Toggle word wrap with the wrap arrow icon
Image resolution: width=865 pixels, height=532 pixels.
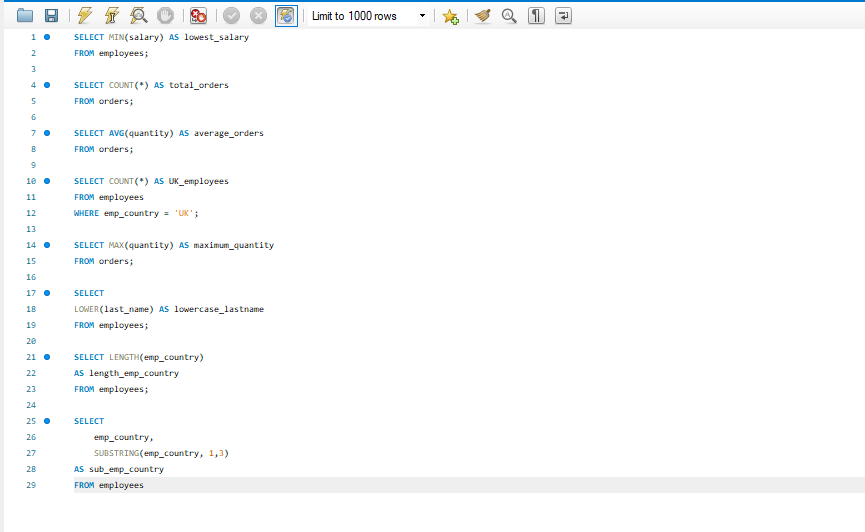point(563,15)
